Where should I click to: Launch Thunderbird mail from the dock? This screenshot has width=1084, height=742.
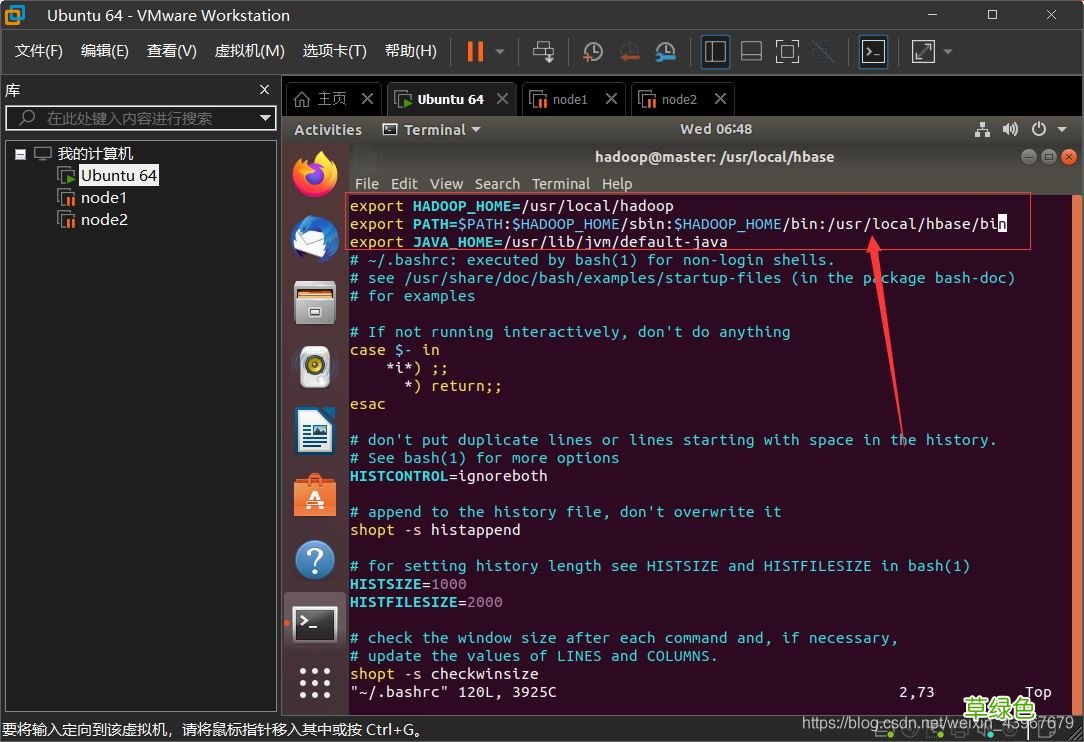click(x=314, y=238)
